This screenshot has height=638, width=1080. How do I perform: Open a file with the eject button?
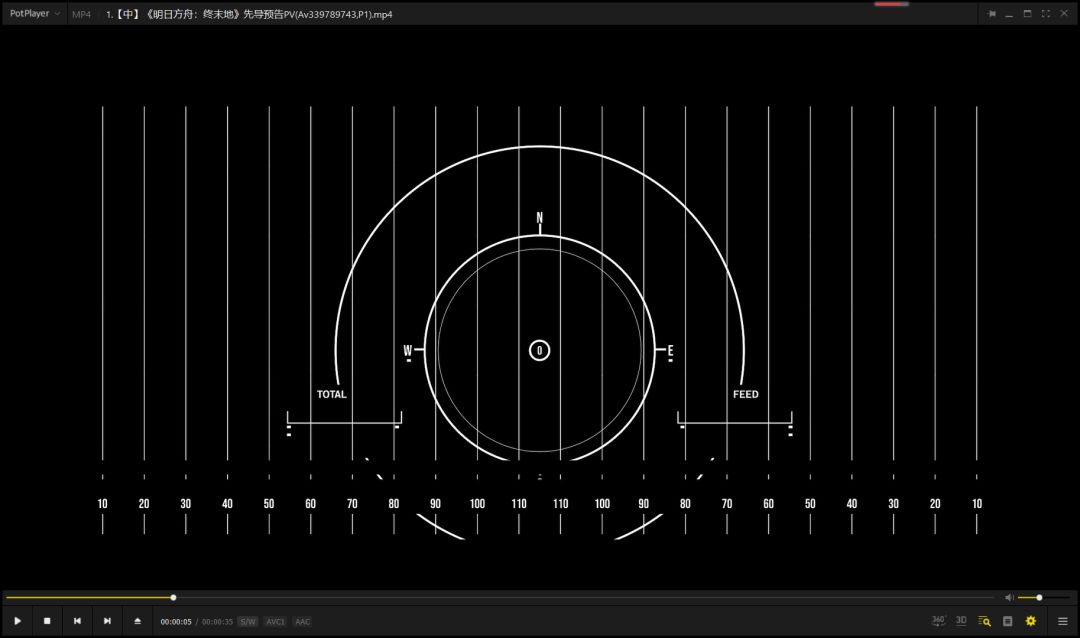pyautogui.click(x=137, y=621)
